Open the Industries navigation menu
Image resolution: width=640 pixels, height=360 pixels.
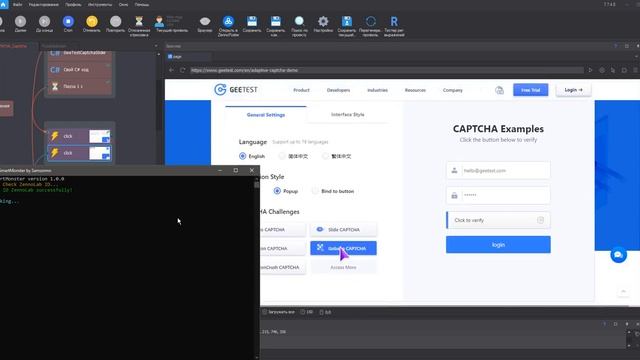[378, 90]
